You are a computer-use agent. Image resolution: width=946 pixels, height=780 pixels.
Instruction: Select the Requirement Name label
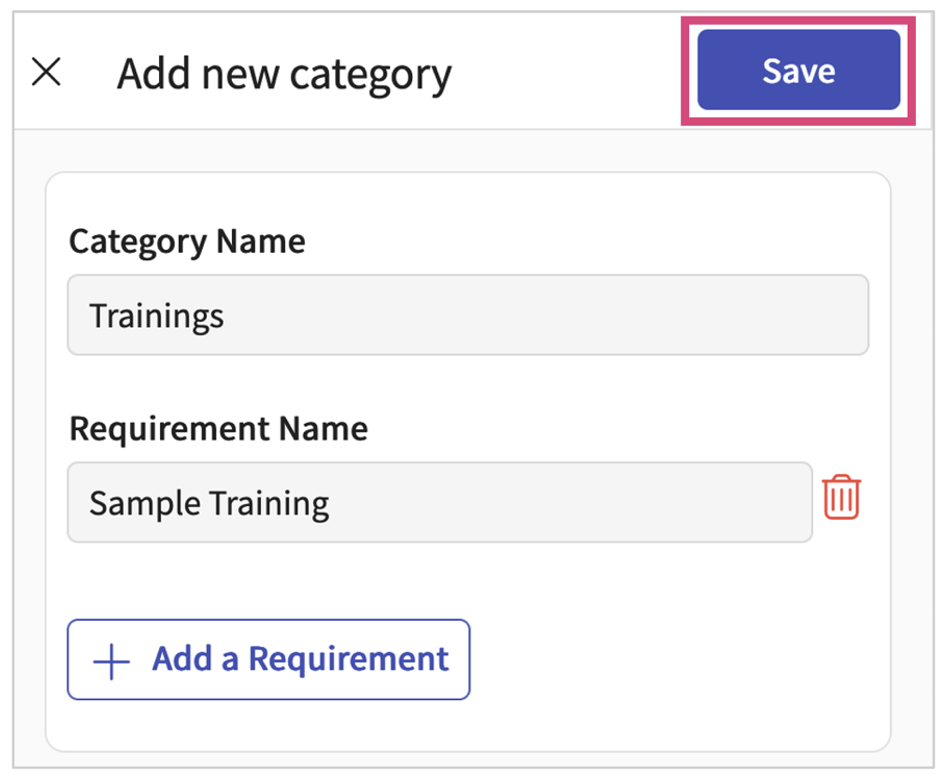(x=218, y=429)
